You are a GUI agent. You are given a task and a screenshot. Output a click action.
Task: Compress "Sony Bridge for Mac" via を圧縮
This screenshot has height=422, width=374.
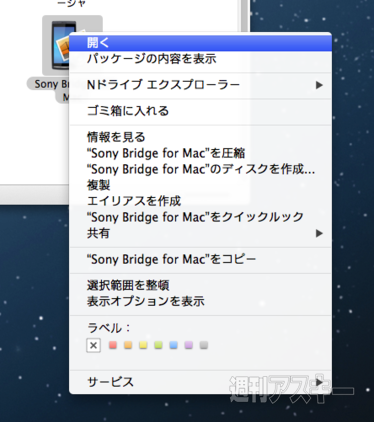200,153
